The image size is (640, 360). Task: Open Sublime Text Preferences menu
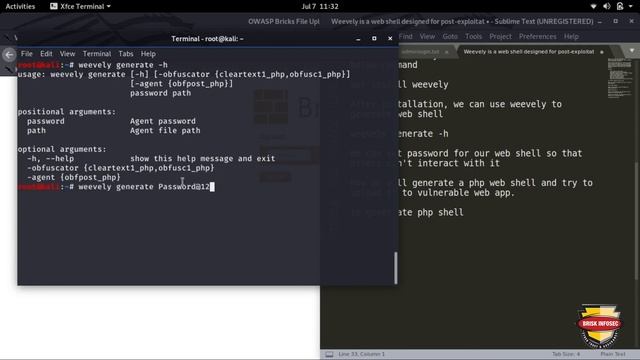click(x=538, y=36)
